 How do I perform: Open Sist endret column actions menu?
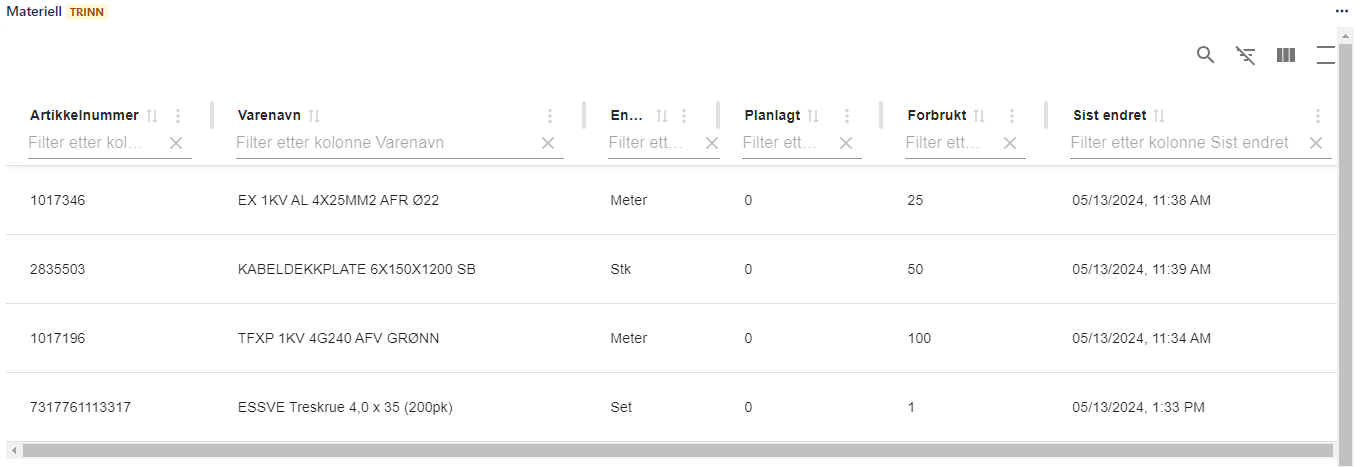[1317, 116]
